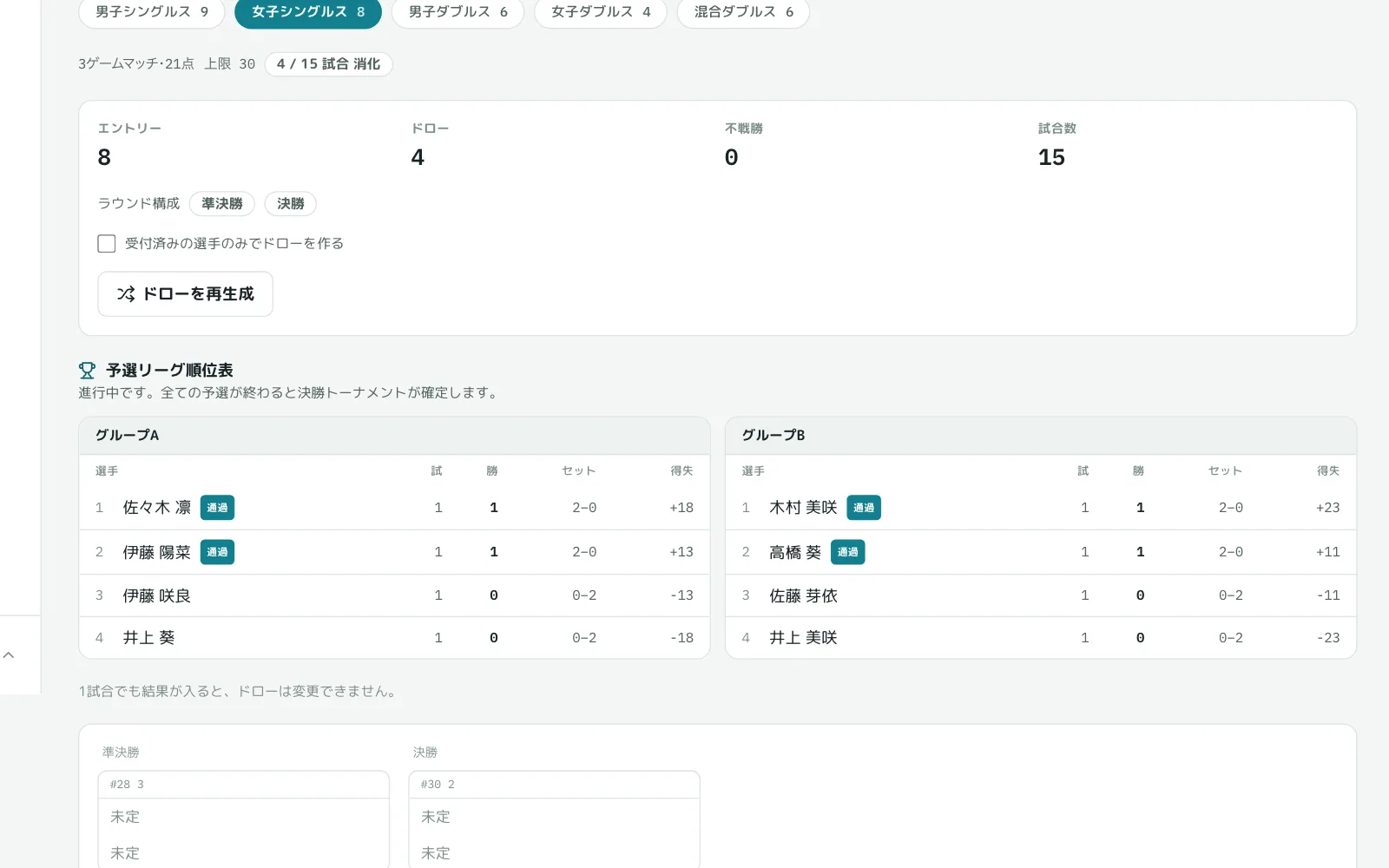Click the +13 point difference value
The width and height of the screenshot is (1389, 868).
[x=681, y=552]
